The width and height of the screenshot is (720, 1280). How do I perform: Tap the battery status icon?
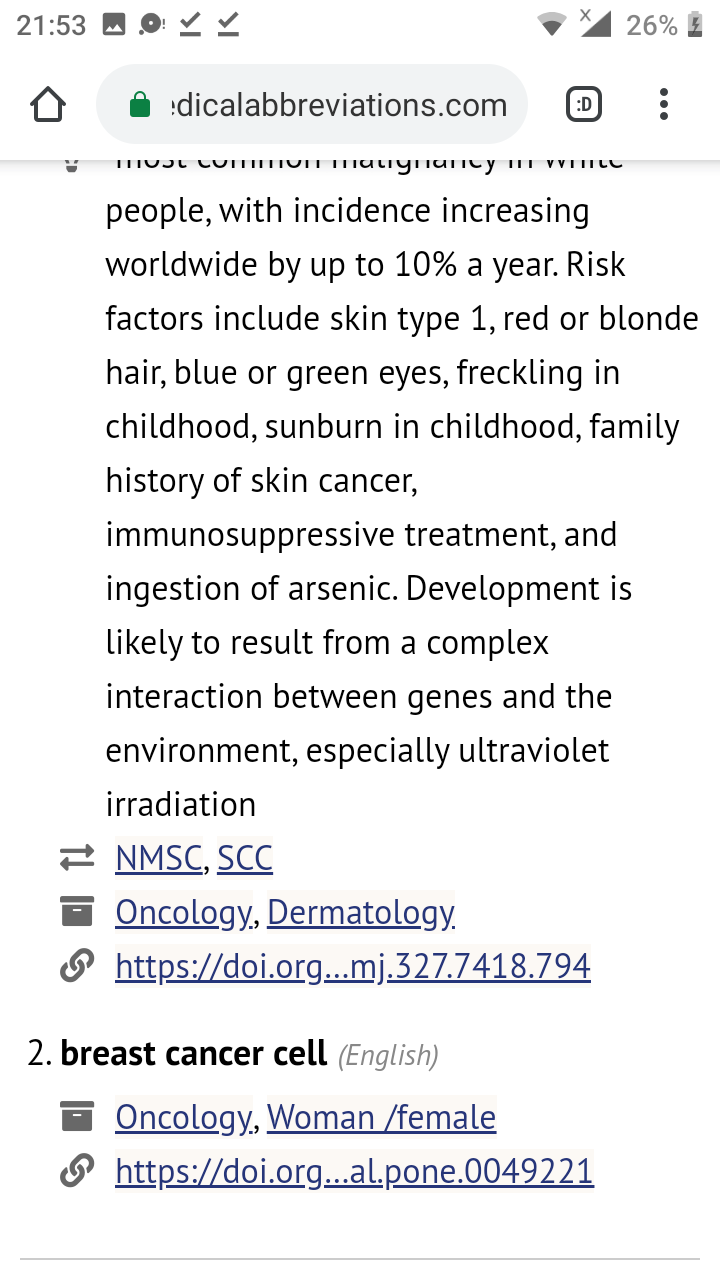(696, 26)
